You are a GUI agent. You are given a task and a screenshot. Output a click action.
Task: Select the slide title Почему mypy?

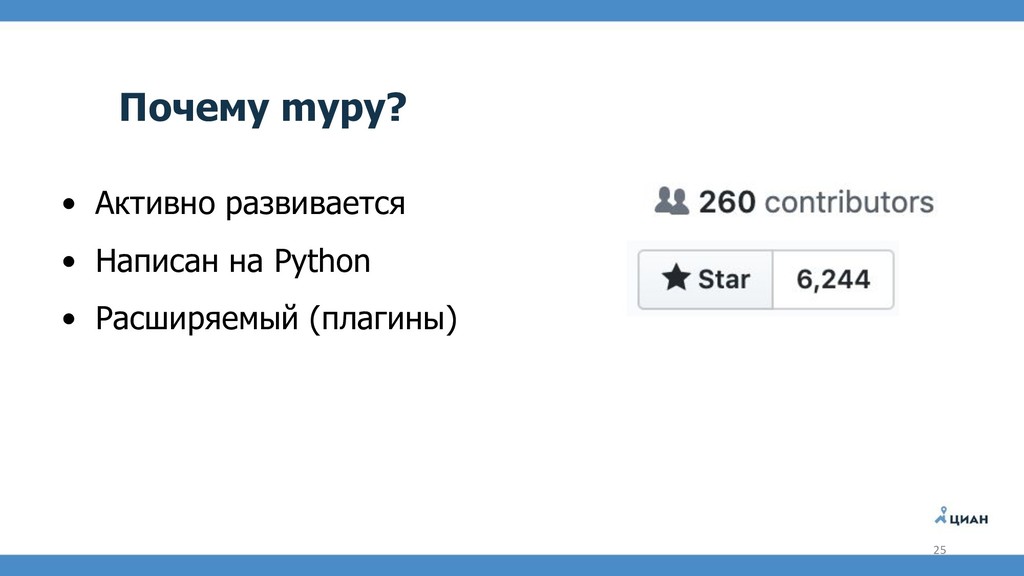pyautogui.click(x=263, y=108)
